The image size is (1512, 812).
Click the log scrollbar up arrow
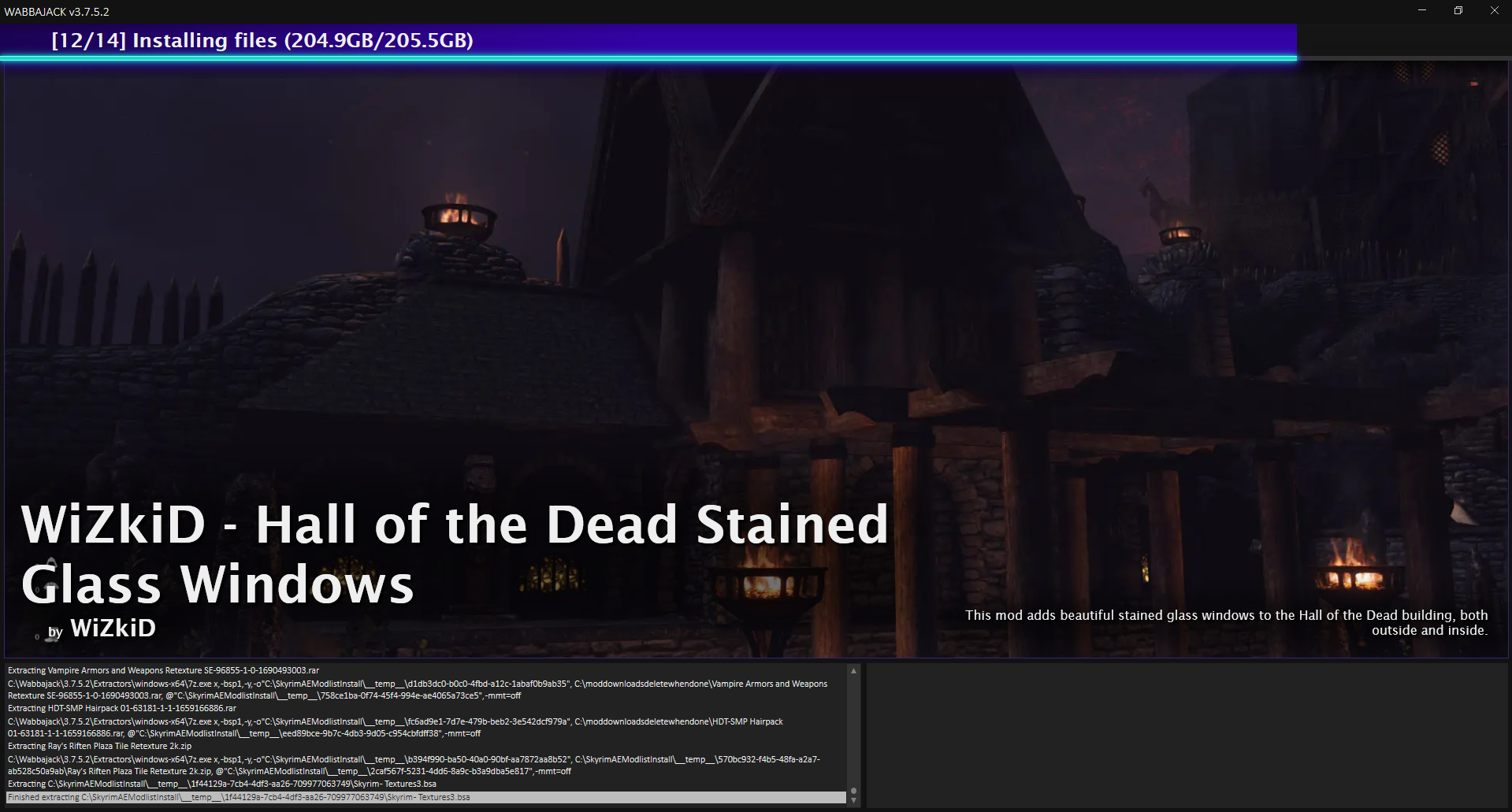pyautogui.click(x=853, y=671)
